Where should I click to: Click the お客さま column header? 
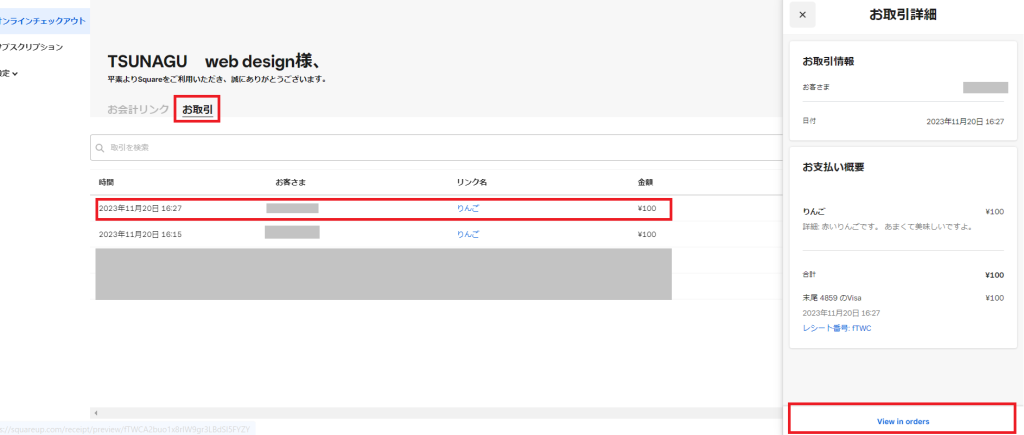tap(290, 182)
